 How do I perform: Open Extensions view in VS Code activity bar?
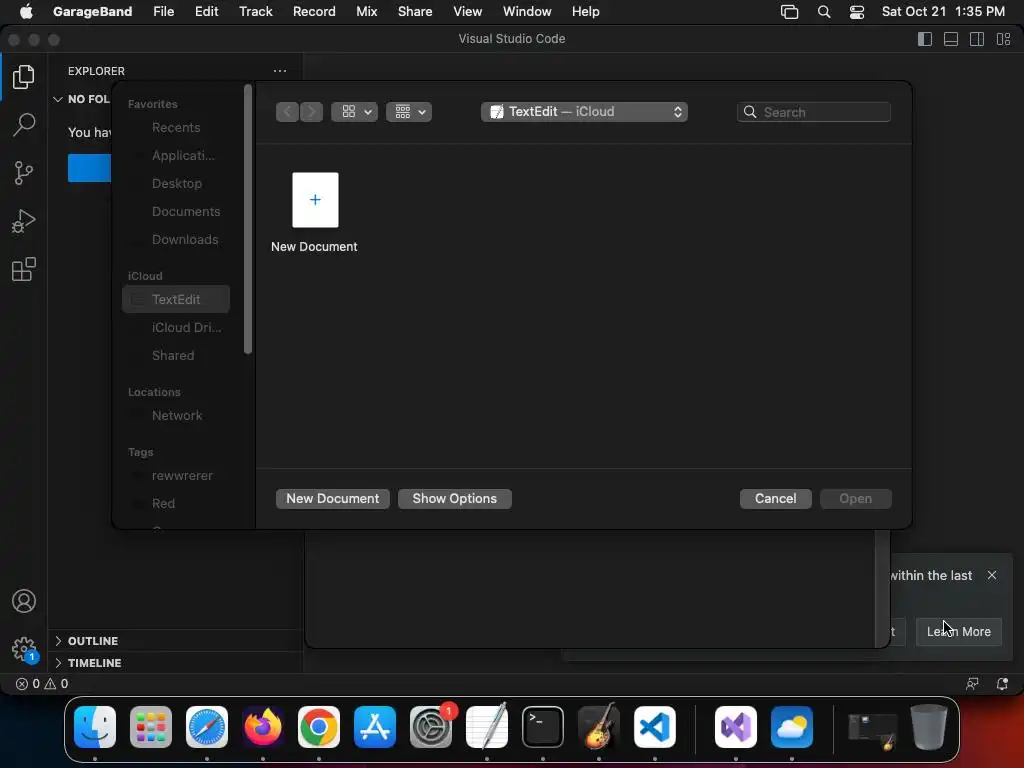click(x=24, y=269)
